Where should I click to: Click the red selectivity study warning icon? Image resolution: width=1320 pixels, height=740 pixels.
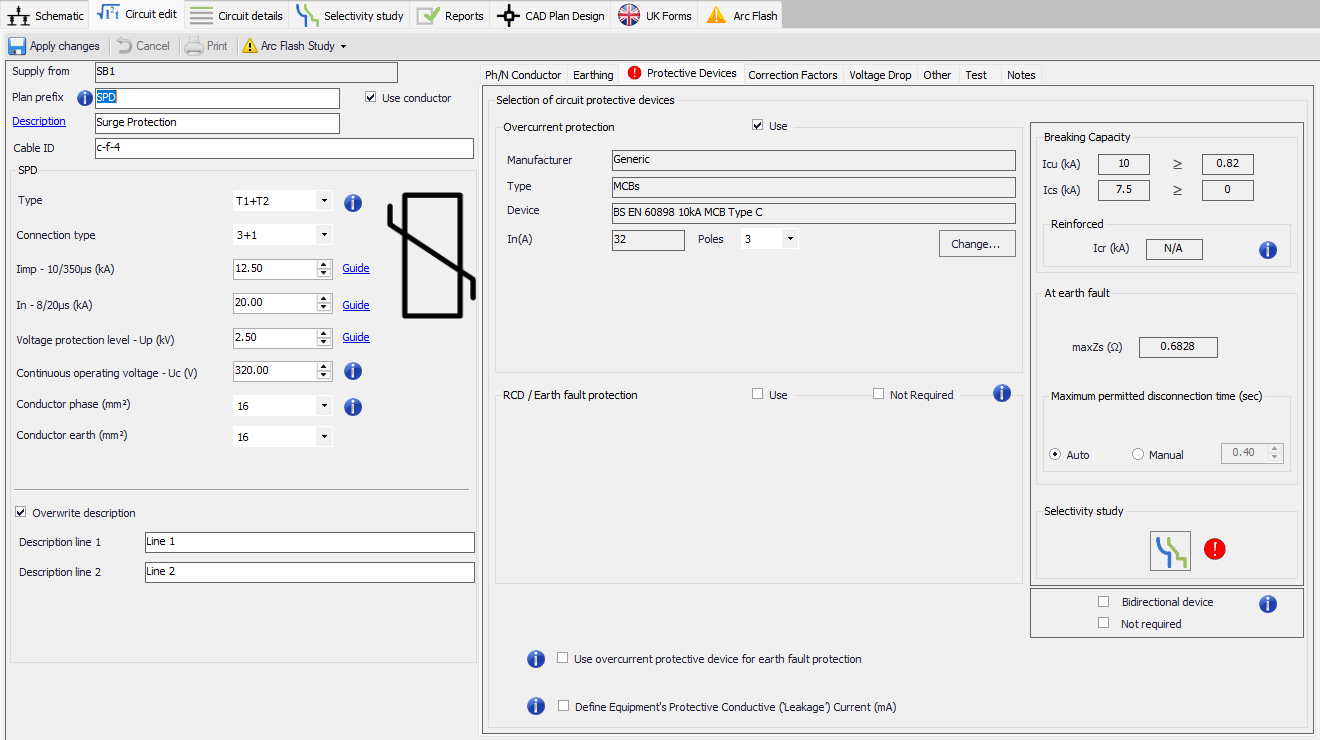tap(1214, 549)
